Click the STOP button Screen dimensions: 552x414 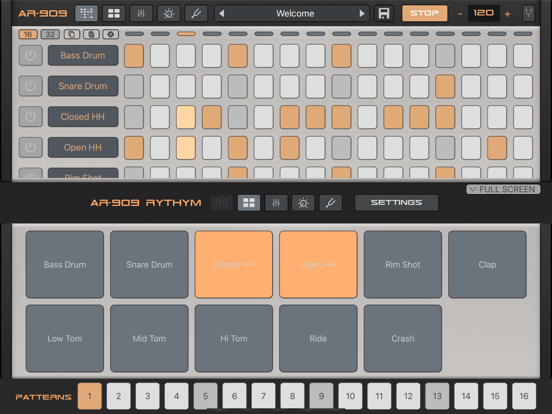pos(425,13)
